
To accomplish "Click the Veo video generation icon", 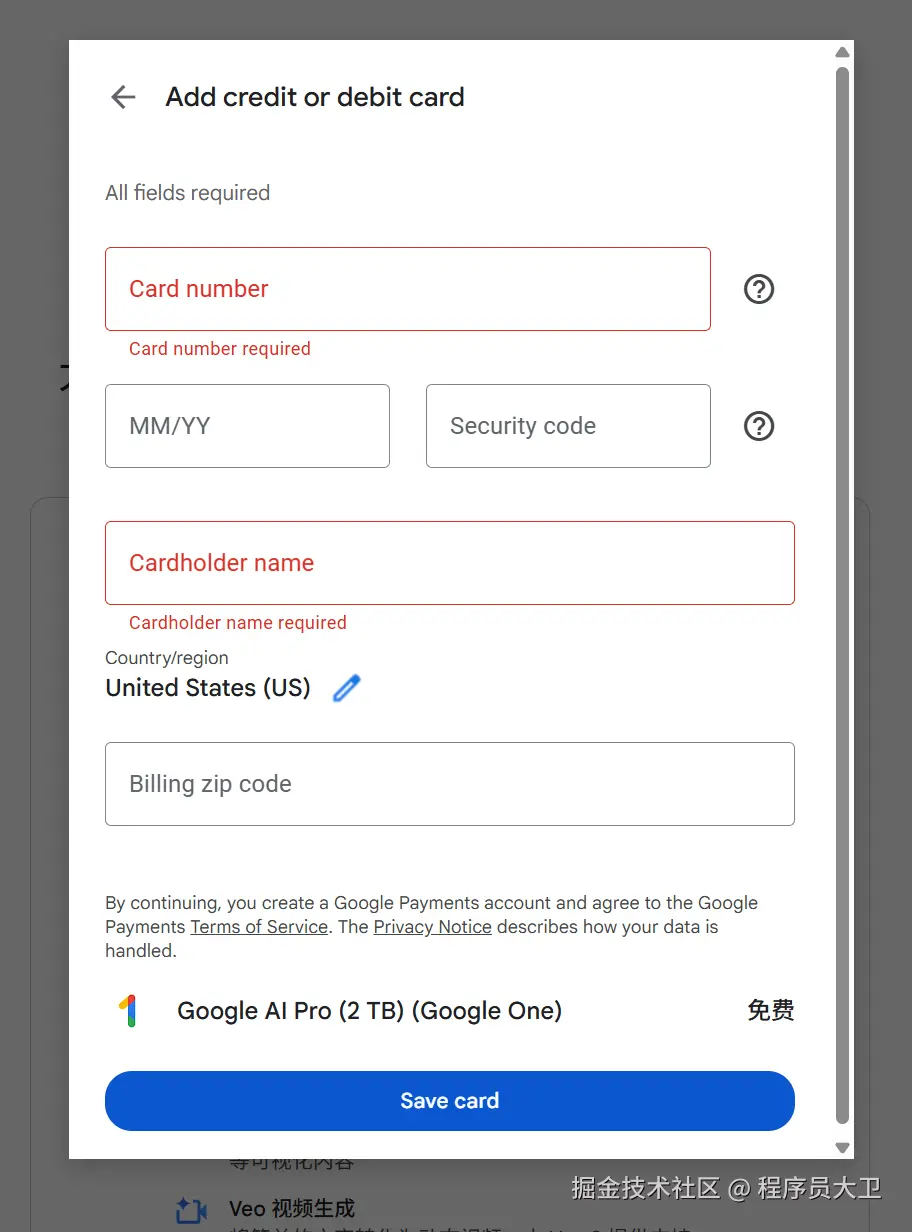I will tap(191, 1210).
